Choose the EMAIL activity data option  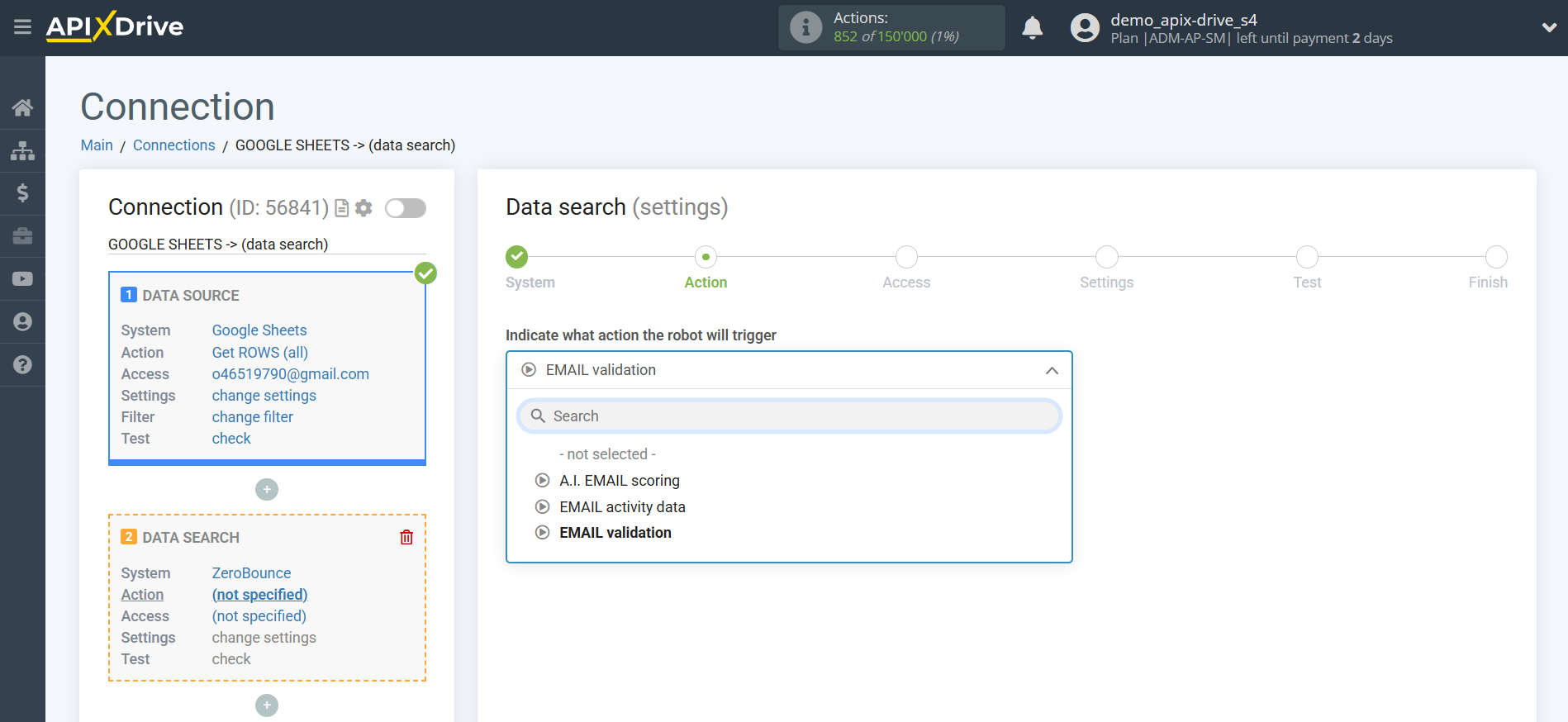point(621,507)
